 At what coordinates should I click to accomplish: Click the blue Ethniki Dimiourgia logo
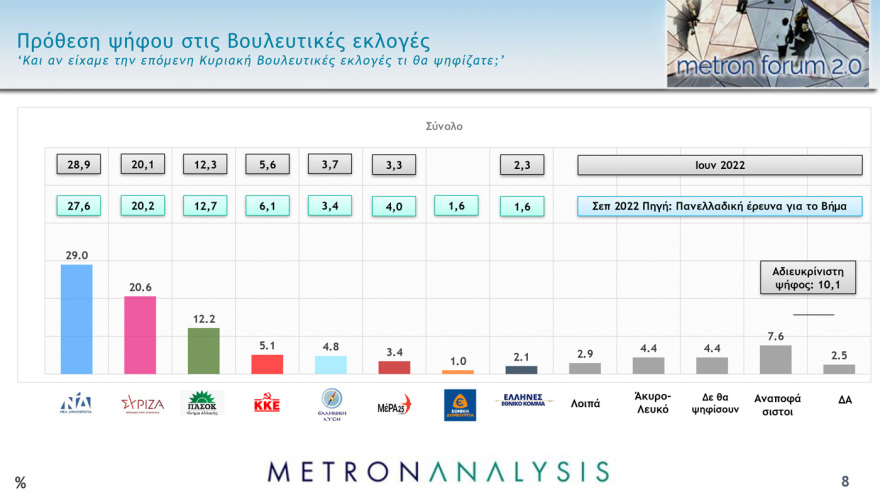[460, 405]
